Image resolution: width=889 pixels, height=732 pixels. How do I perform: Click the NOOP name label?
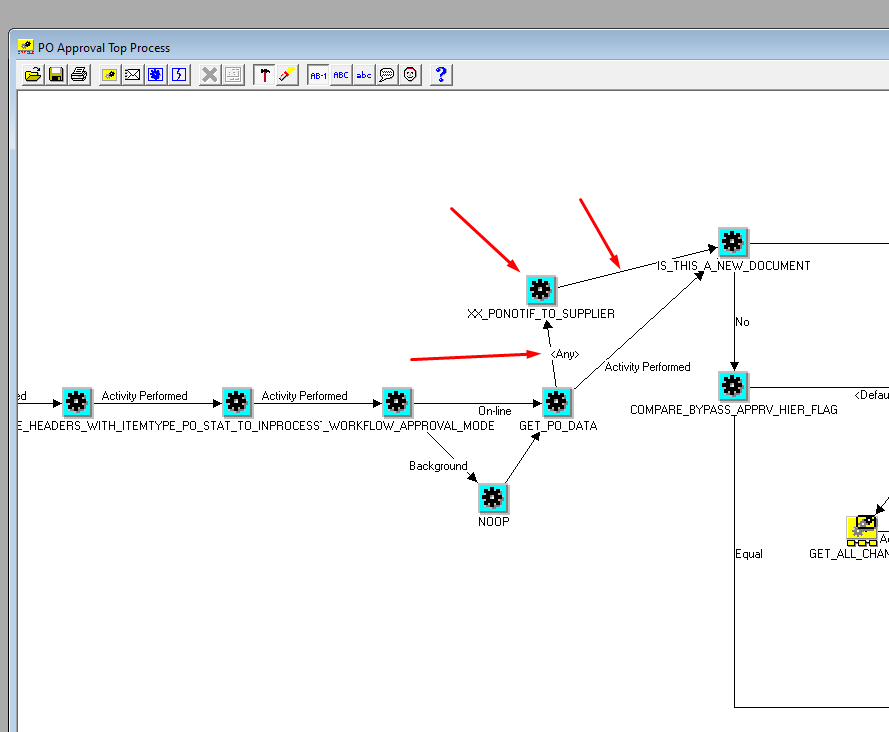(493, 521)
